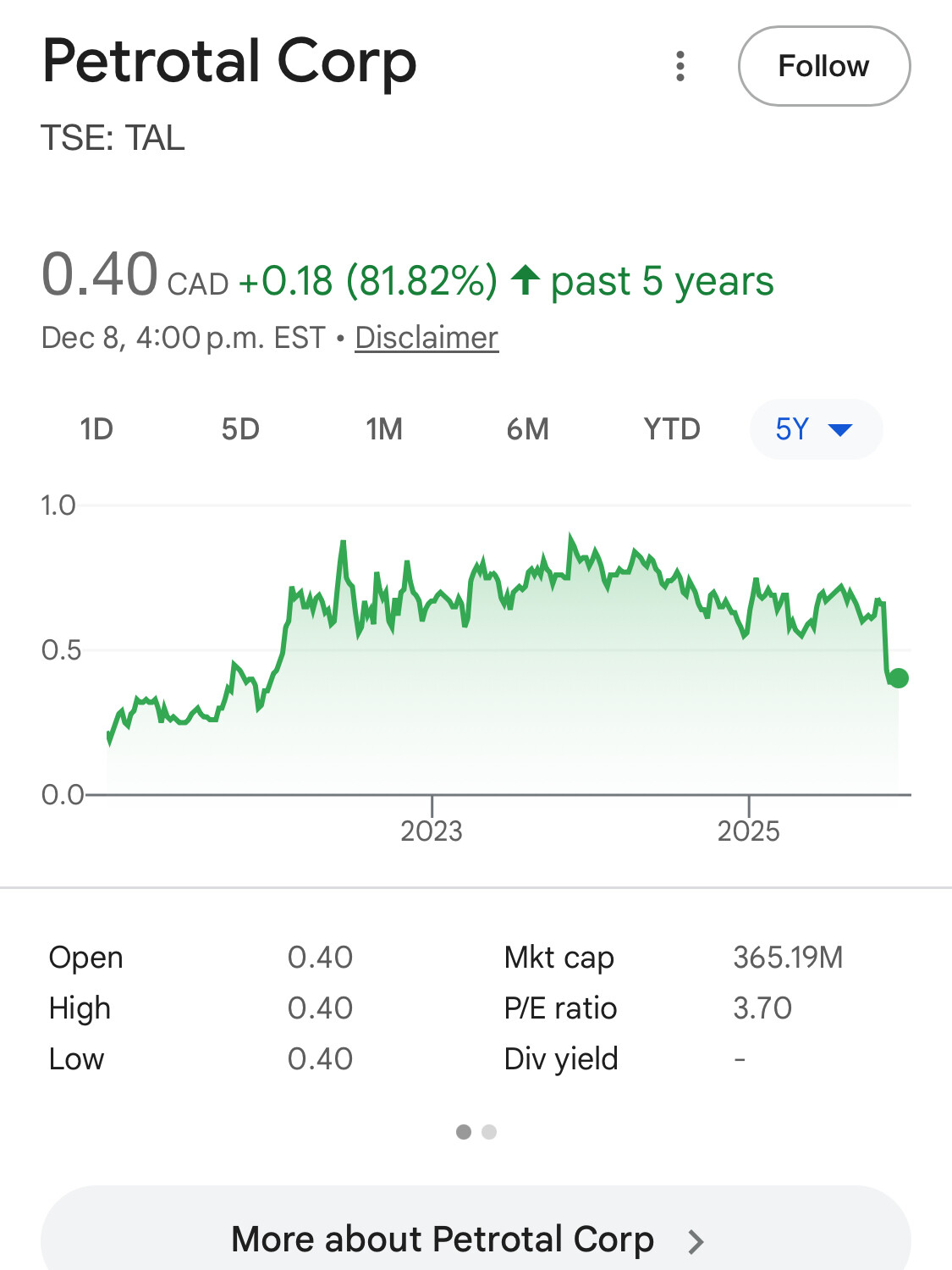Open the Disclaimer link

coord(426,337)
